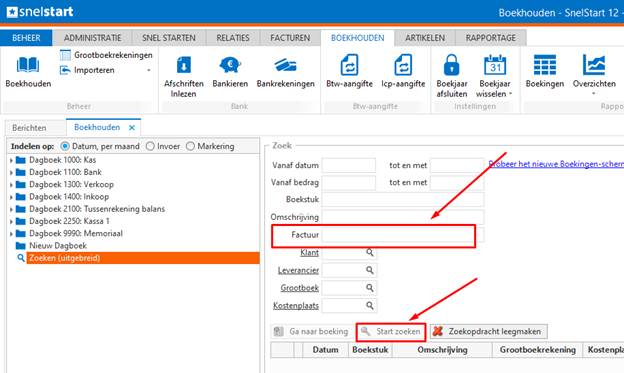Image resolution: width=624 pixels, height=373 pixels.
Task: Click the Grootboek label link
Action: coord(299,288)
